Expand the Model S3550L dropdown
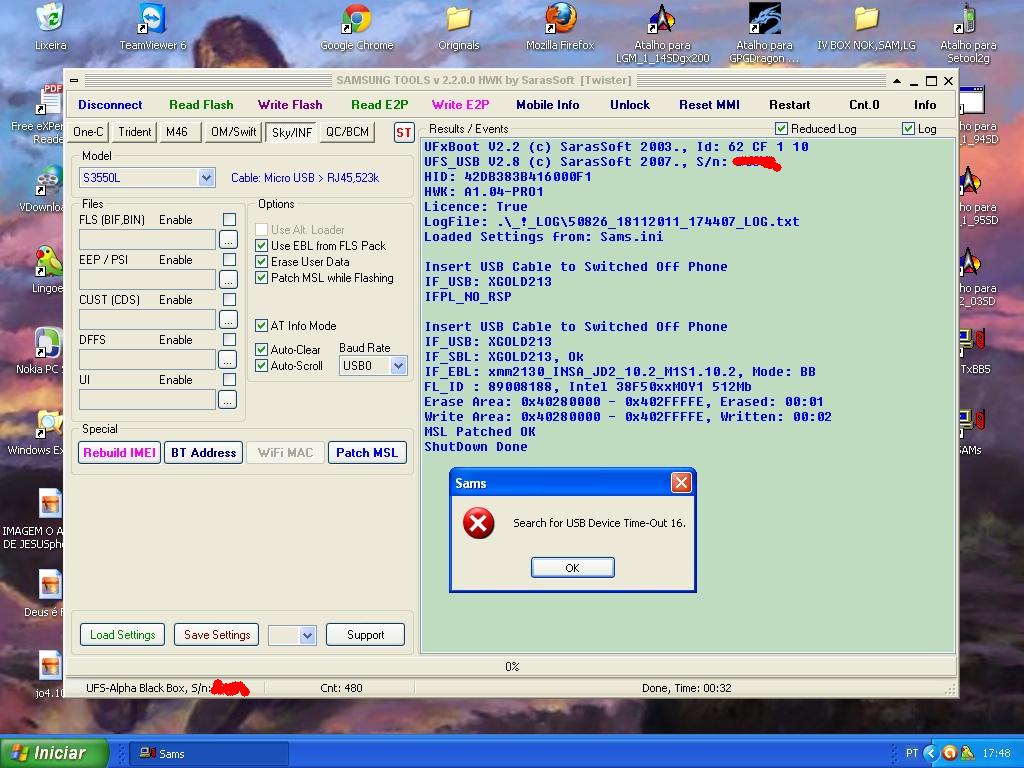Image resolution: width=1024 pixels, height=768 pixels. pos(206,178)
